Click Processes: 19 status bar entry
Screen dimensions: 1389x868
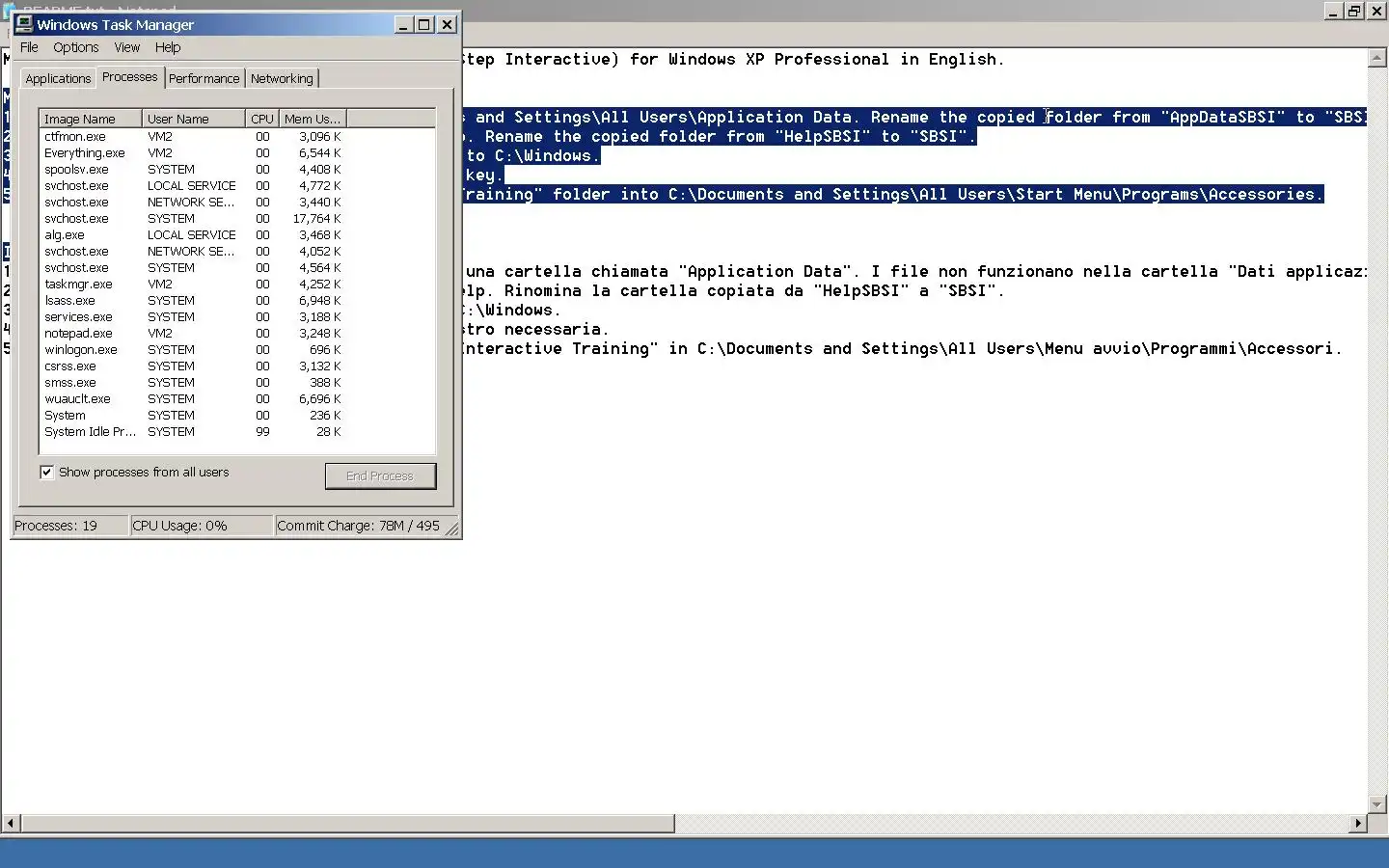pos(70,526)
